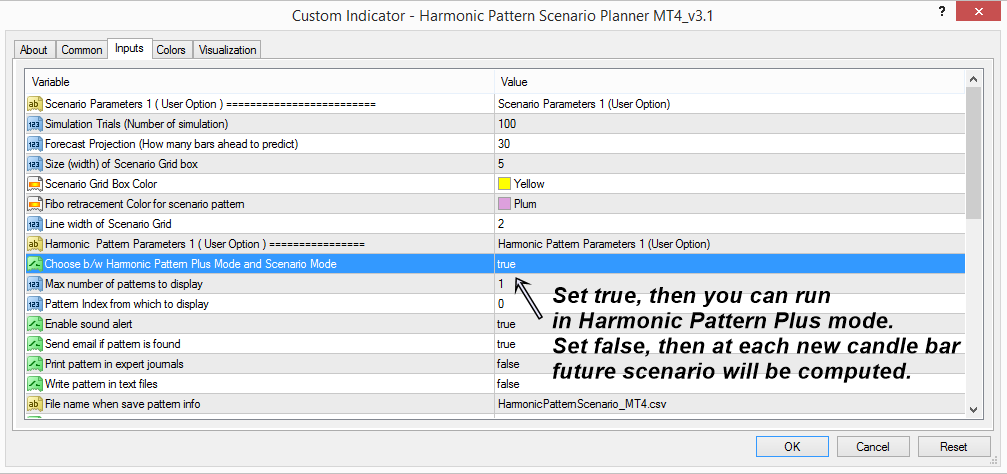Click the boolean icon beside Write pattern in text files

click(34, 384)
